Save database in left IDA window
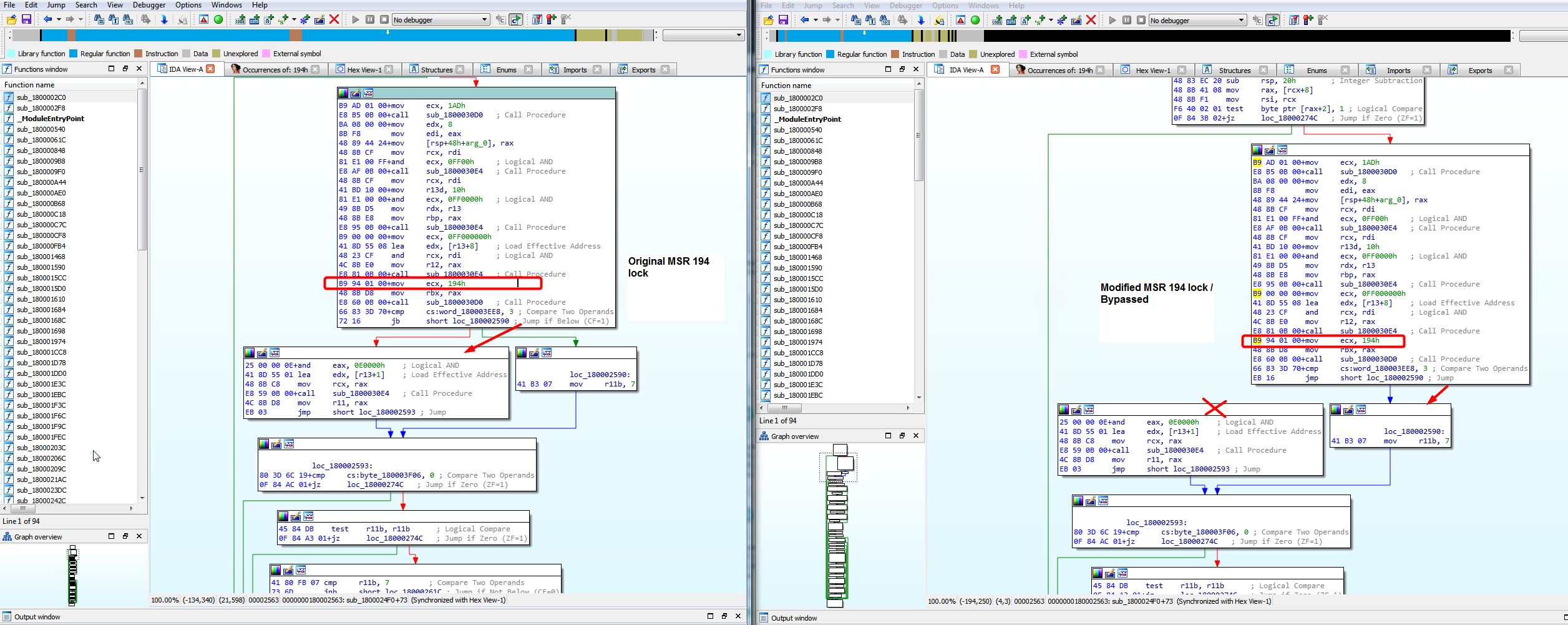1568x625 pixels. point(26,19)
